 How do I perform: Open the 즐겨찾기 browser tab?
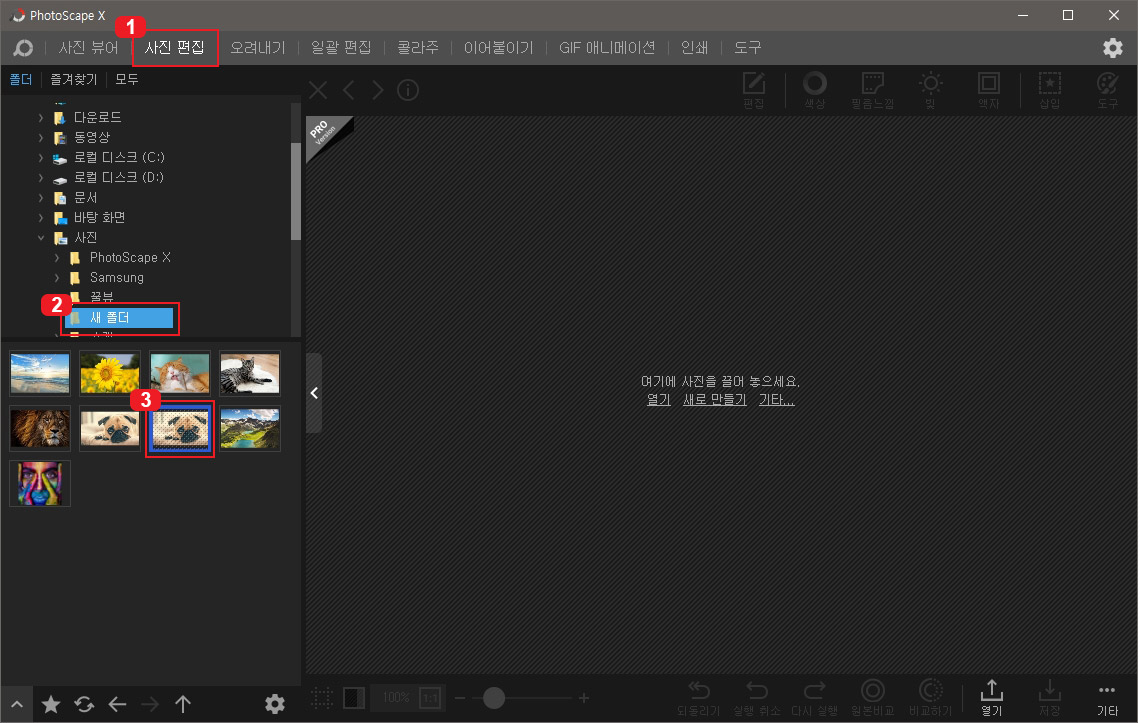click(x=73, y=79)
